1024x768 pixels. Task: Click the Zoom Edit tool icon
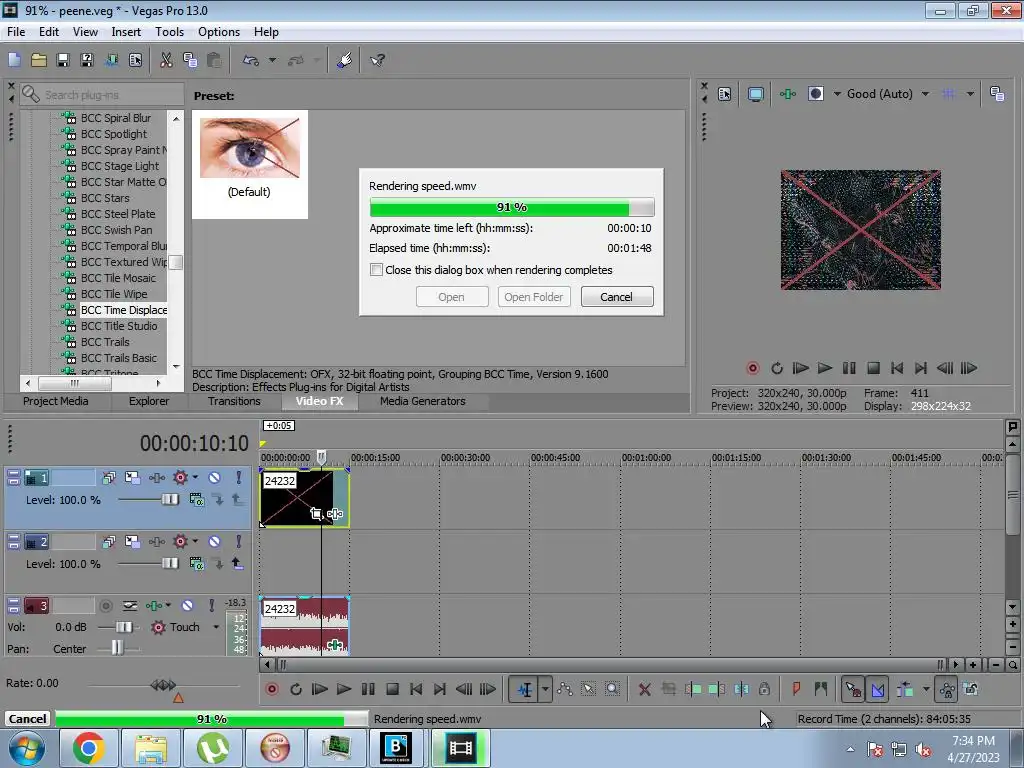(x=612, y=689)
